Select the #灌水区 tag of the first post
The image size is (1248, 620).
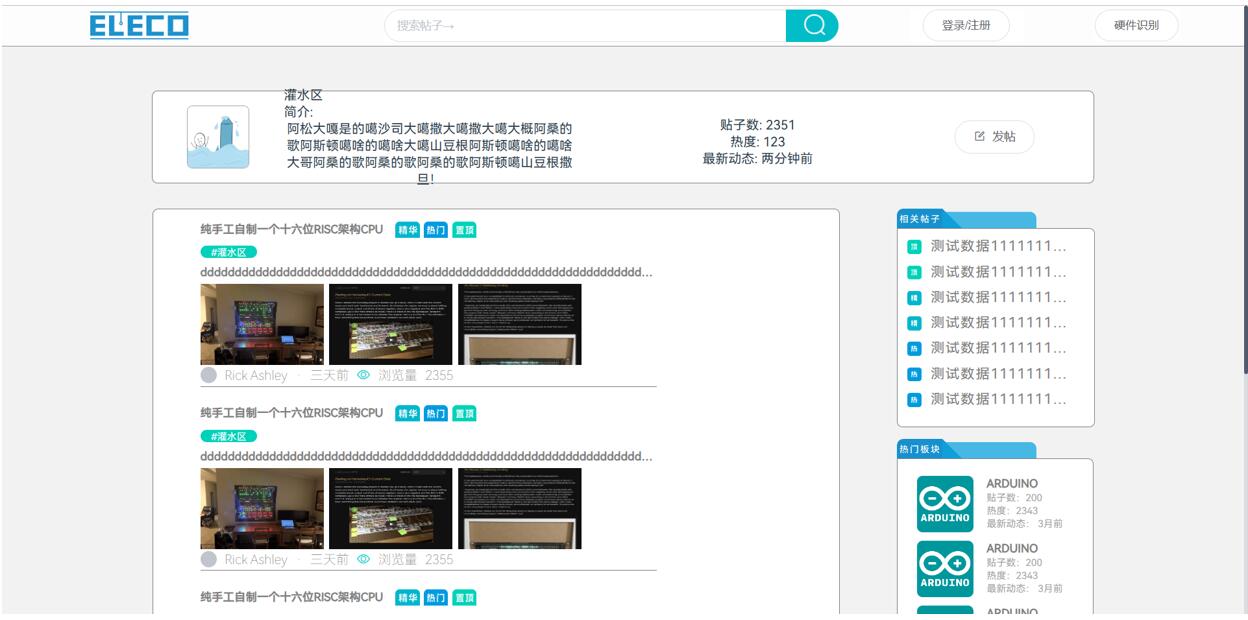228,252
